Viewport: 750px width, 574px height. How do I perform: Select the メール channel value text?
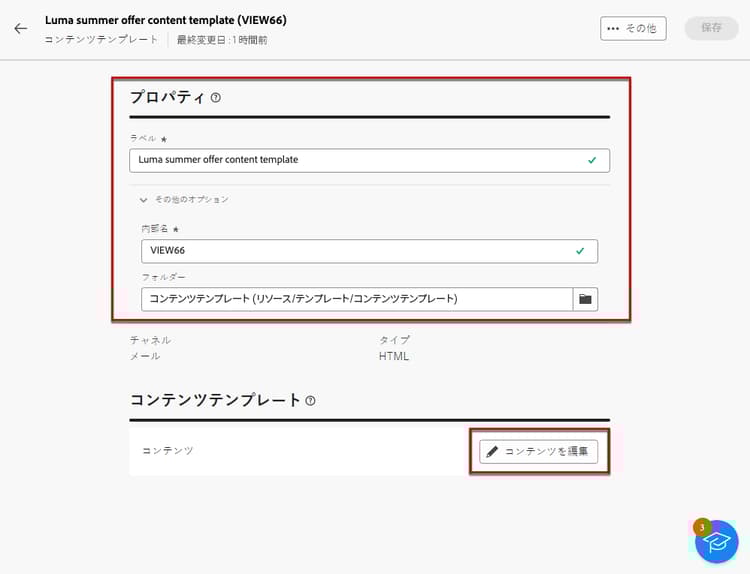click(x=145, y=356)
